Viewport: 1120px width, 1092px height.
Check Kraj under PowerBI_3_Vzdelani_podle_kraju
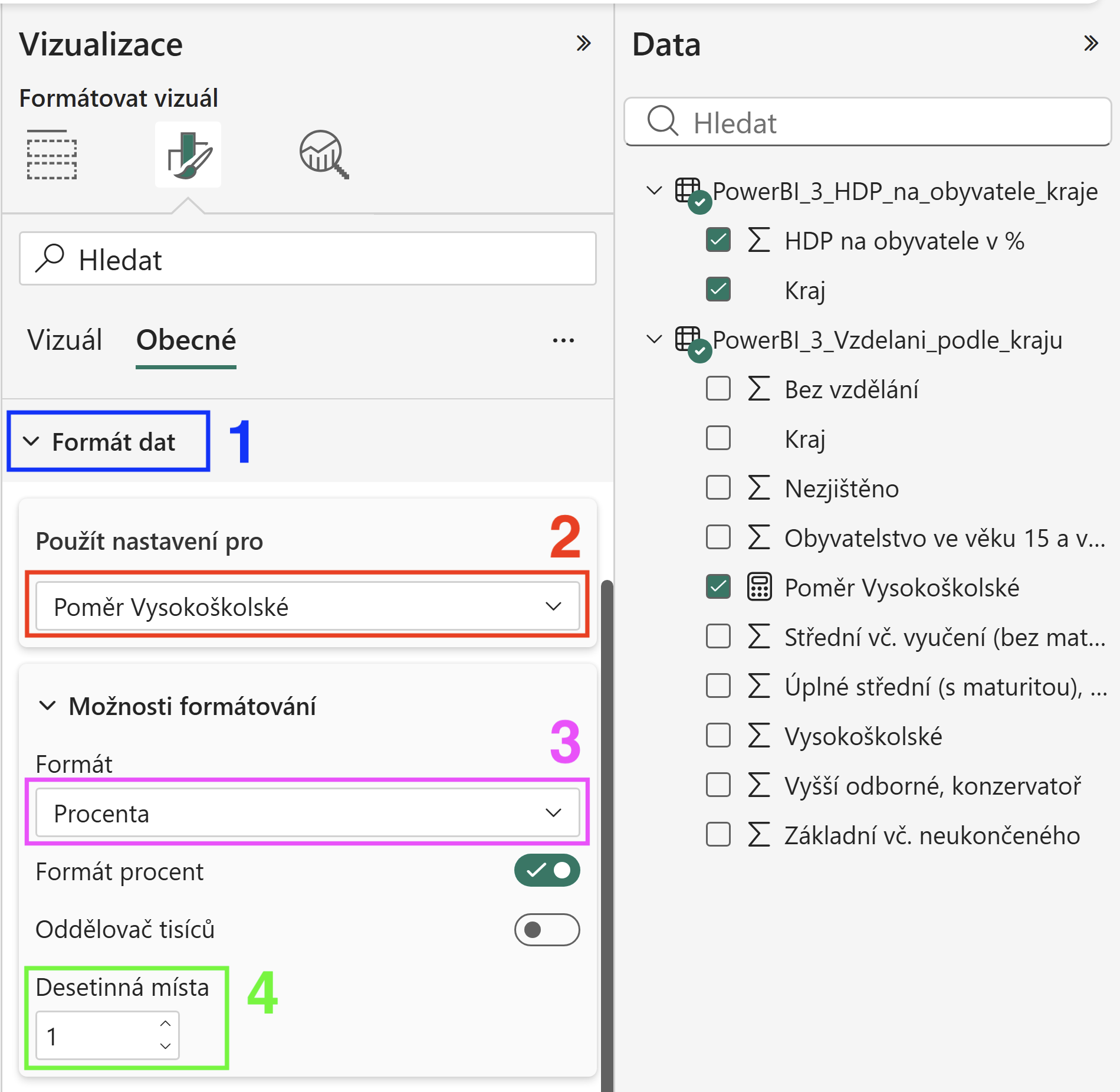pyautogui.click(x=718, y=438)
